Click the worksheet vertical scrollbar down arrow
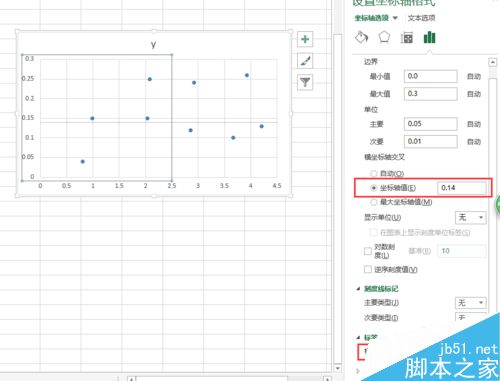This screenshot has height=381, width=500. click(338, 368)
